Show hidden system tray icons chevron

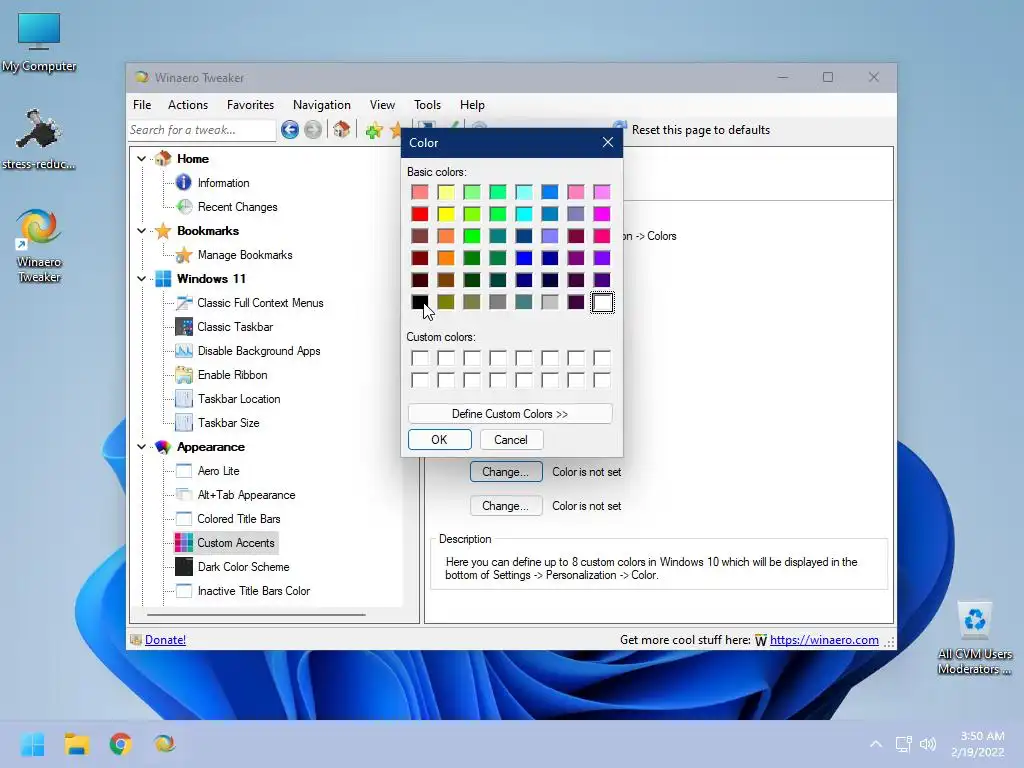click(x=876, y=744)
